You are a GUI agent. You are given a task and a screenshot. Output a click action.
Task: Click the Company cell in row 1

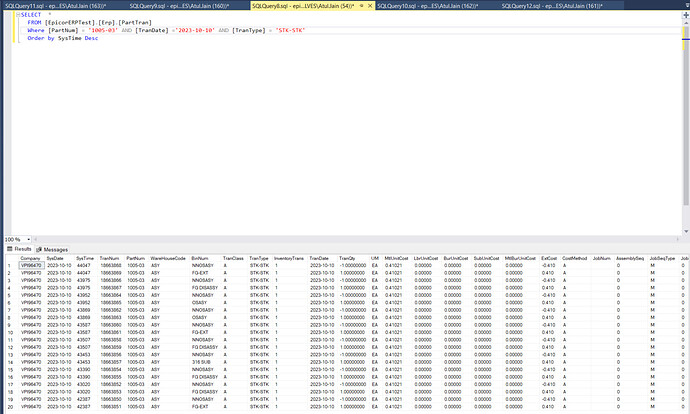click(x=31, y=266)
